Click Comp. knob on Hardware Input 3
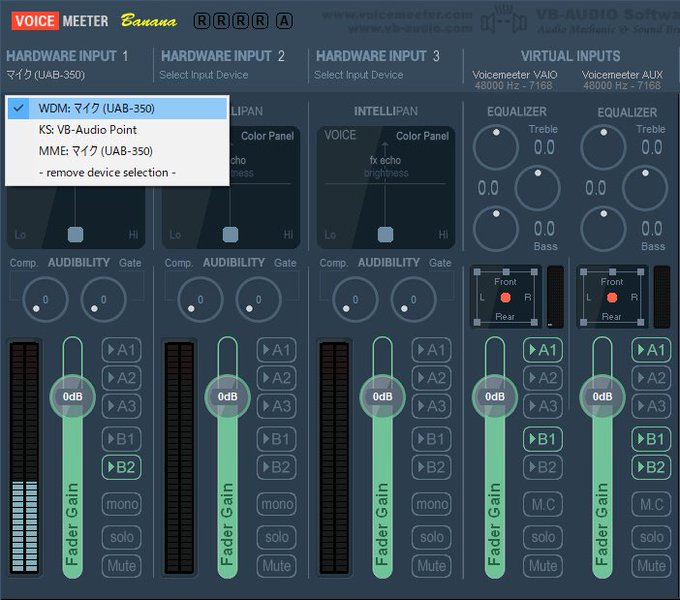The height and width of the screenshot is (600, 680). point(355,300)
